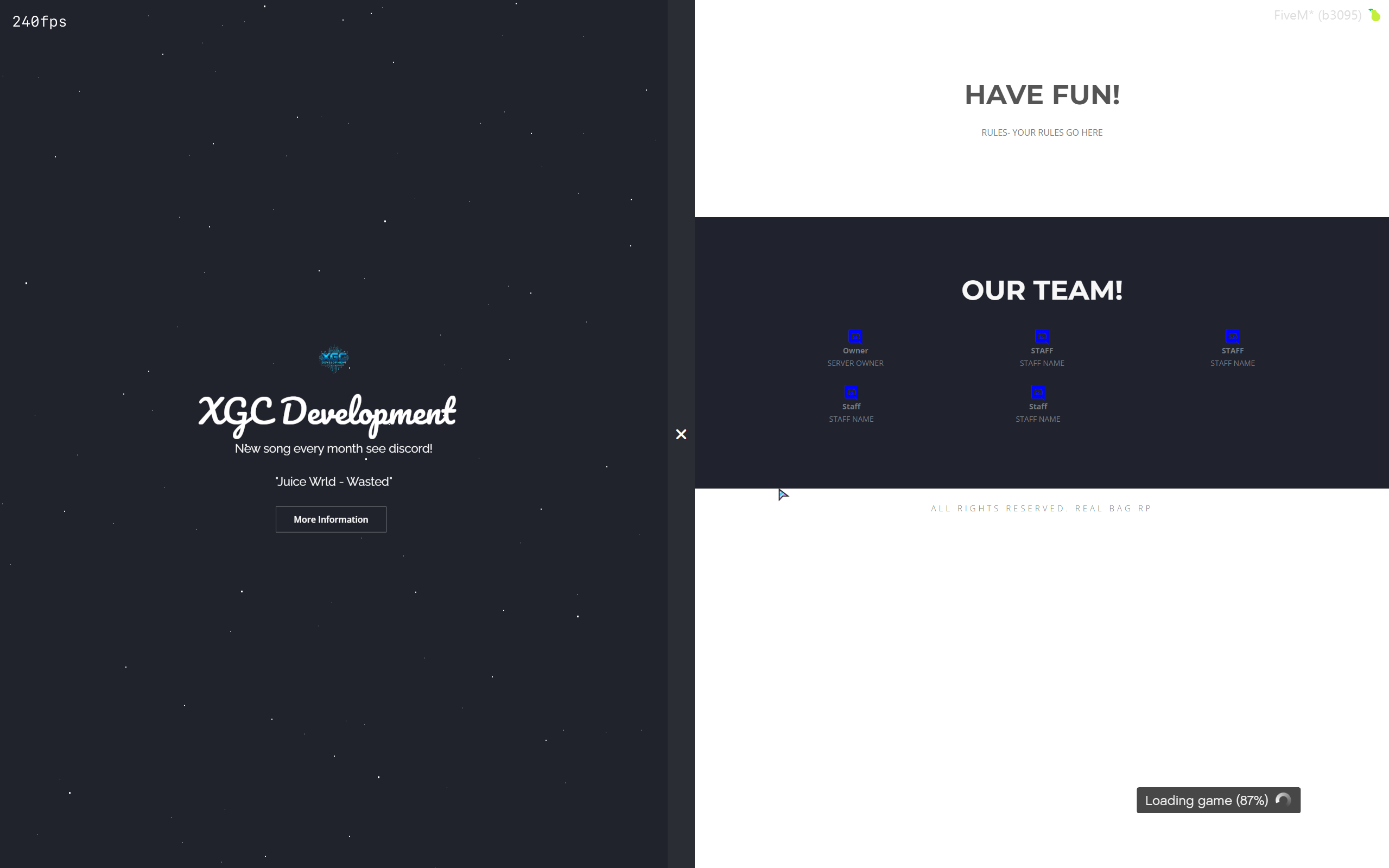Image resolution: width=1389 pixels, height=868 pixels.
Task: Click the XGC Development logo image
Action: pyautogui.click(x=333, y=358)
